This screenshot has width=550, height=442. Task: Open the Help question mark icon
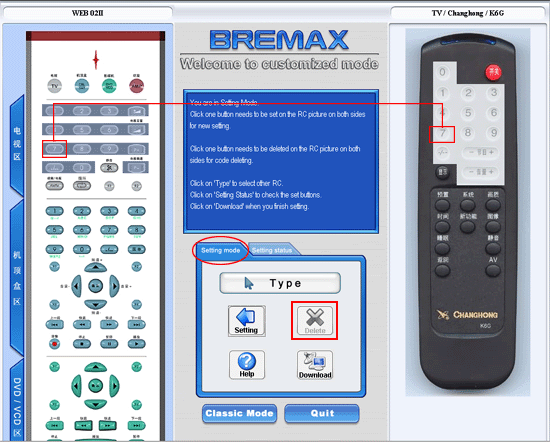click(x=247, y=365)
